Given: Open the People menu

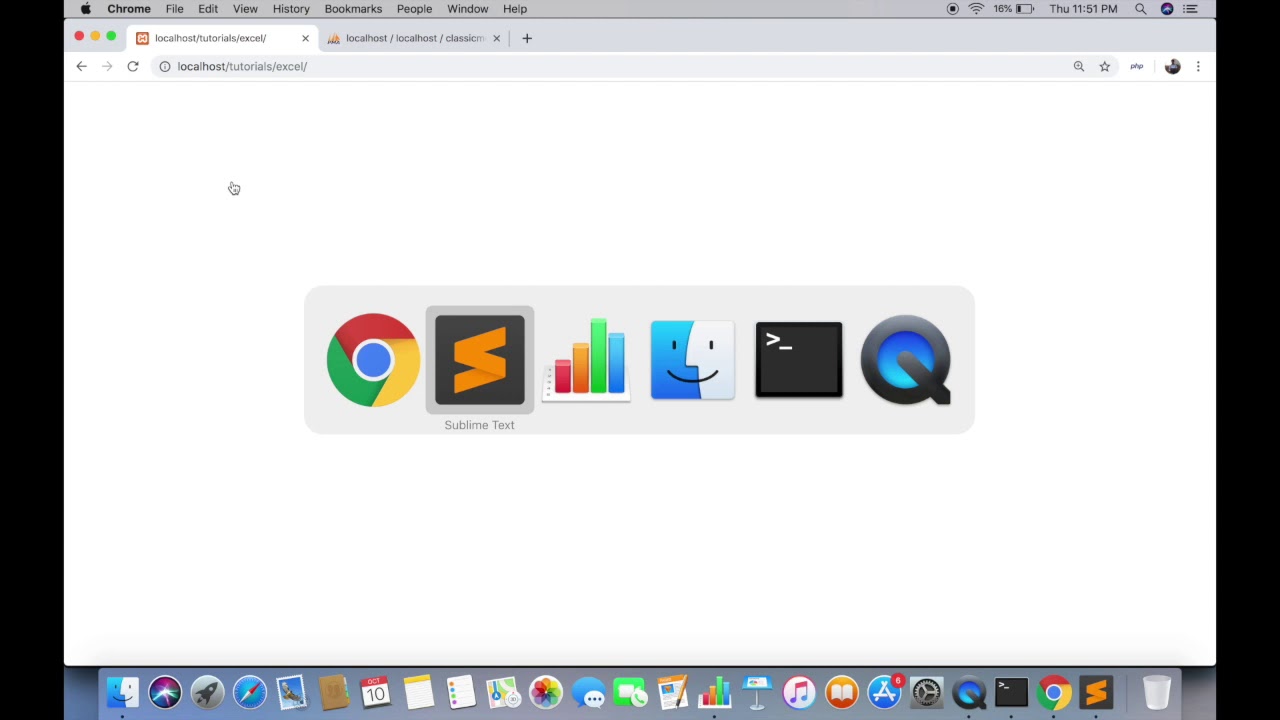Looking at the screenshot, I should (x=414, y=9).
